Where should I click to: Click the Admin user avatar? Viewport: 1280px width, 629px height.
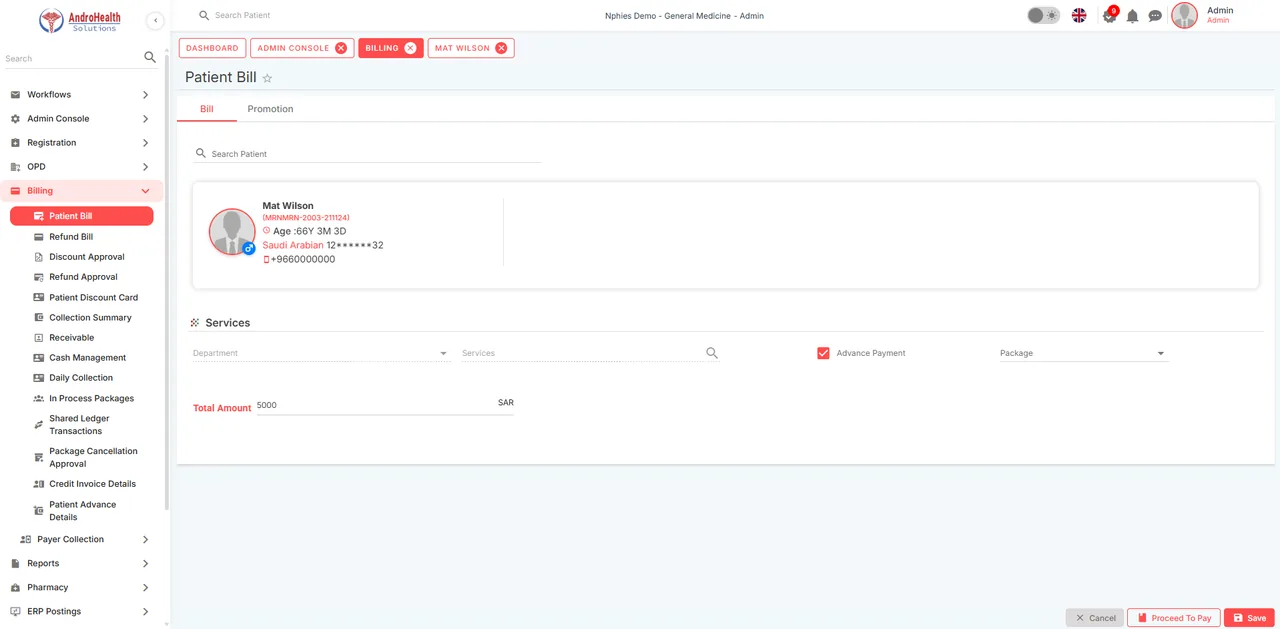(1185, 15)
